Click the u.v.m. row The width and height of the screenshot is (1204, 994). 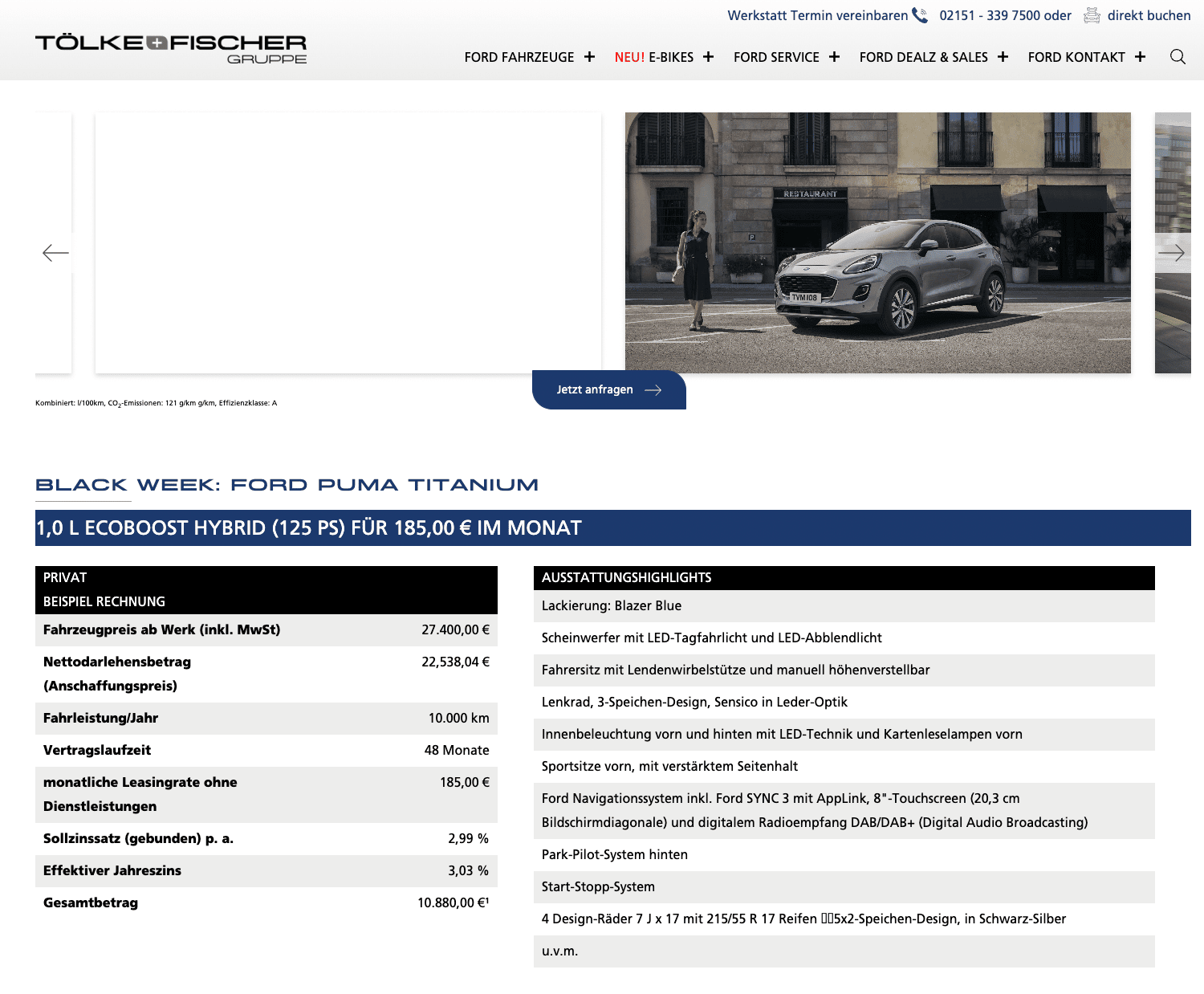click(x=844, y=951)
